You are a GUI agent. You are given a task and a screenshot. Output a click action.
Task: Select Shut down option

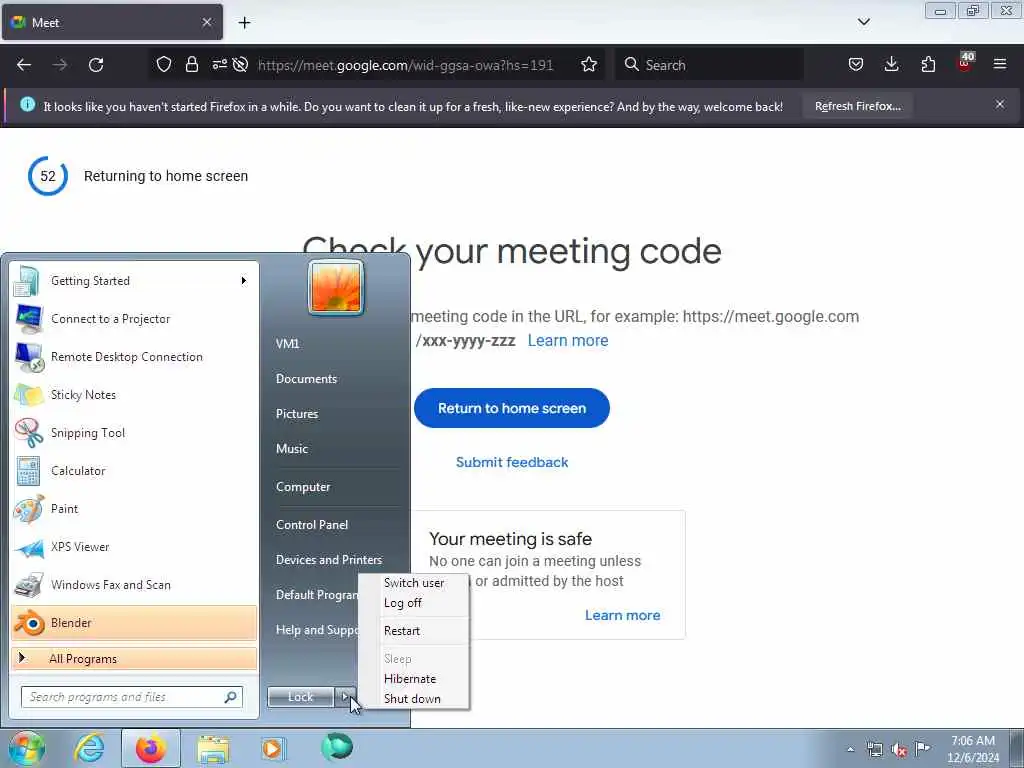pyautogui.click(x=412, y=699)
